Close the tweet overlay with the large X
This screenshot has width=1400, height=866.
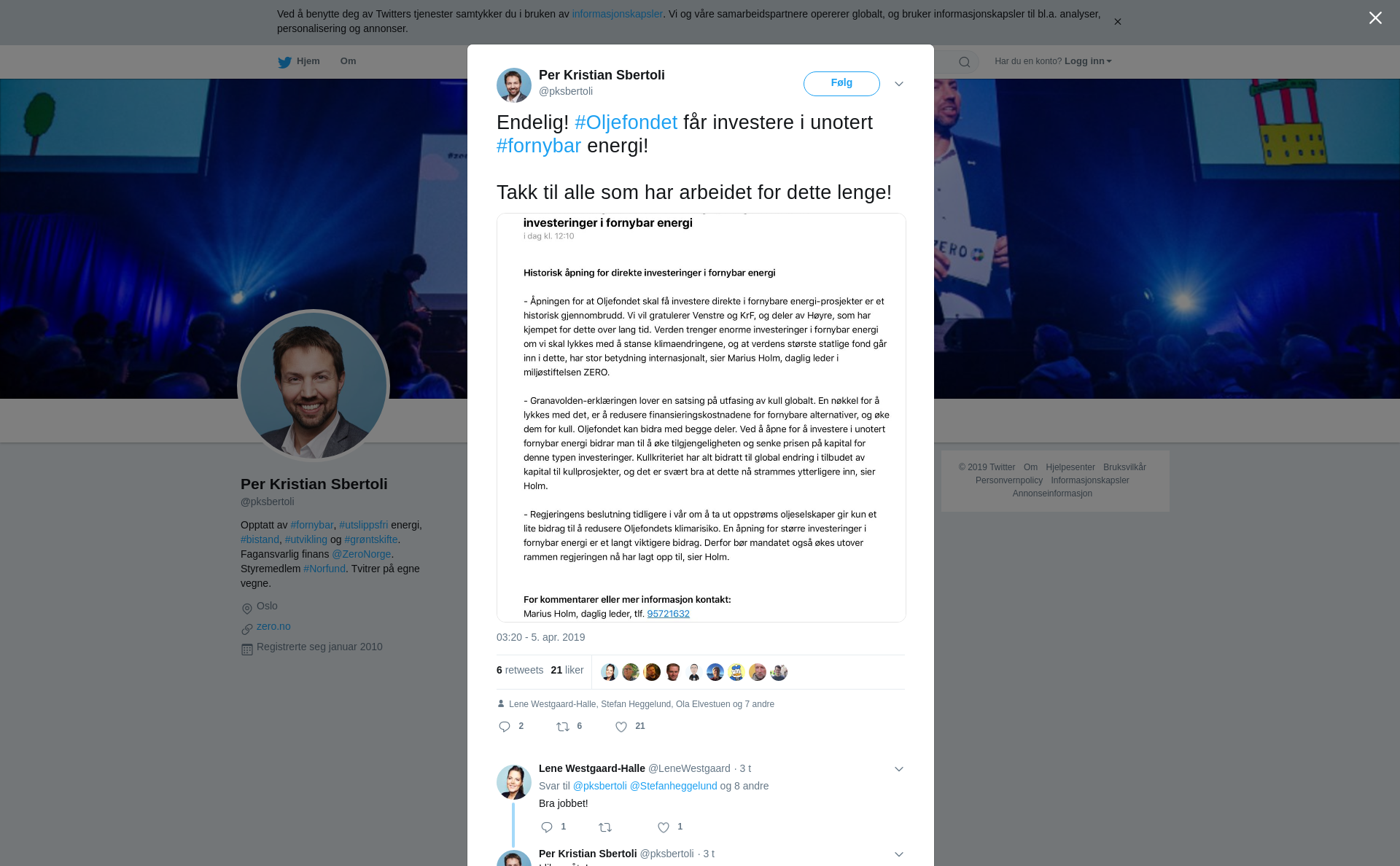1375,17
